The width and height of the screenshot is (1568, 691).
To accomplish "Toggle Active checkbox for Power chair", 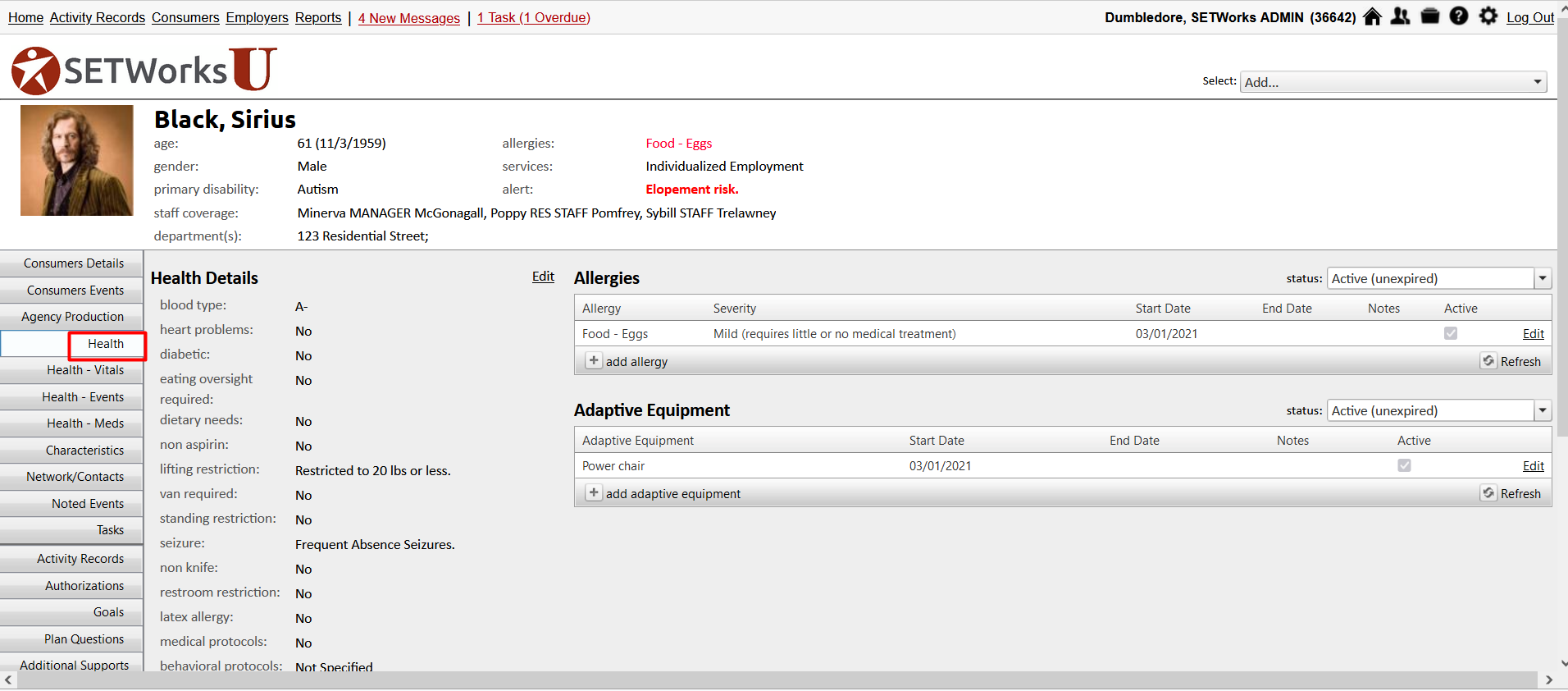I will 1404,465.
